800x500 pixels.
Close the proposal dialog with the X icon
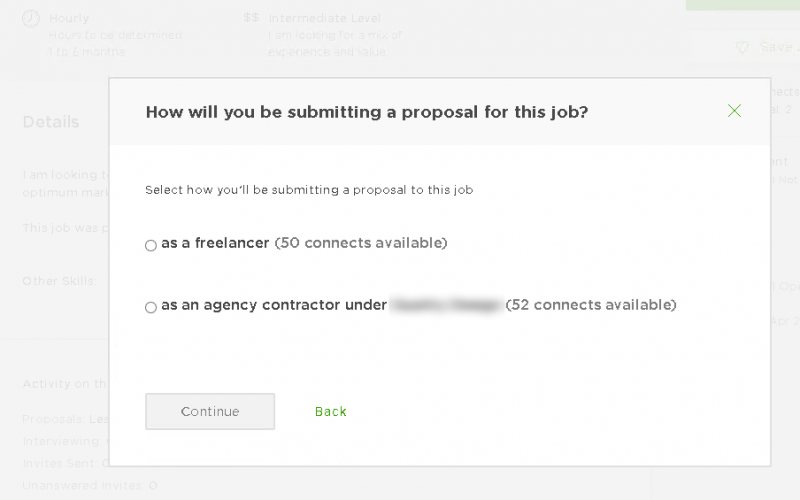pyautogui.click(x=734, y=111)
